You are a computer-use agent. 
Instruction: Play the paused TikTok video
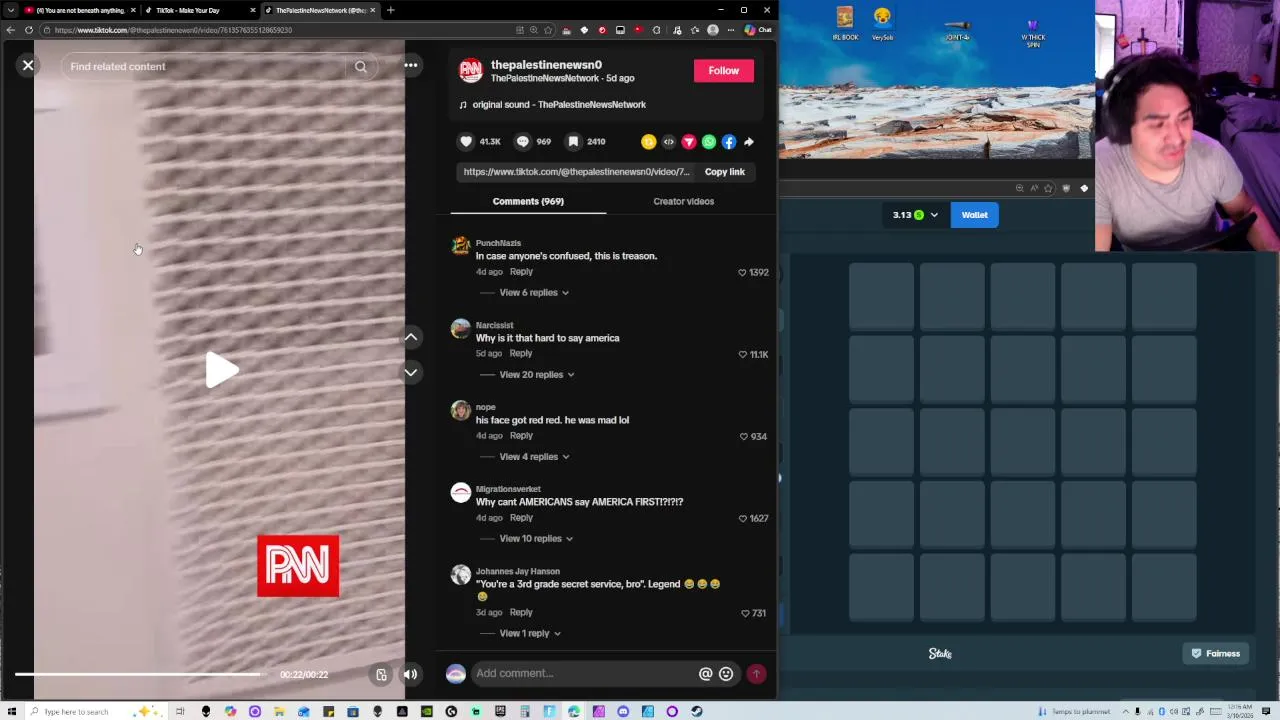pos(221,370)
